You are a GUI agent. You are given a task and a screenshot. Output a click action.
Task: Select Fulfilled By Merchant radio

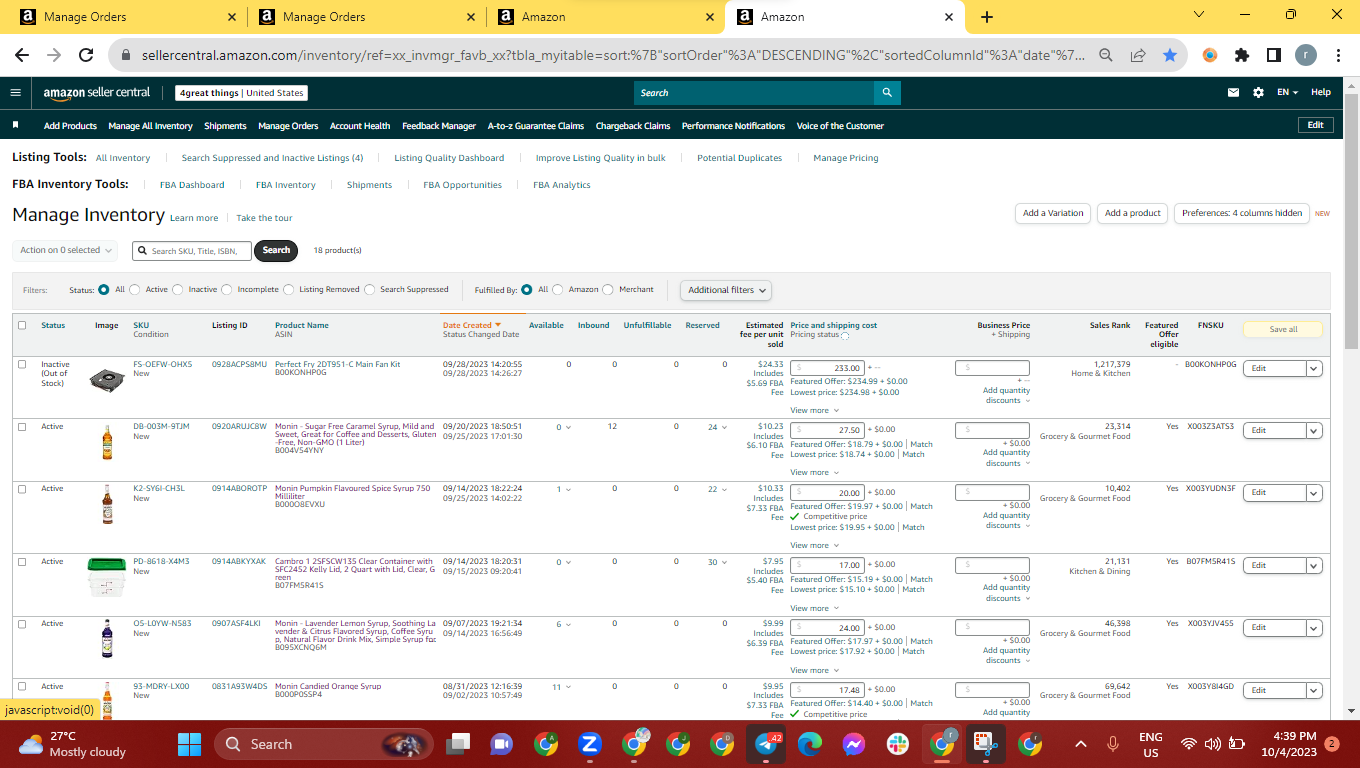(608, 290)
